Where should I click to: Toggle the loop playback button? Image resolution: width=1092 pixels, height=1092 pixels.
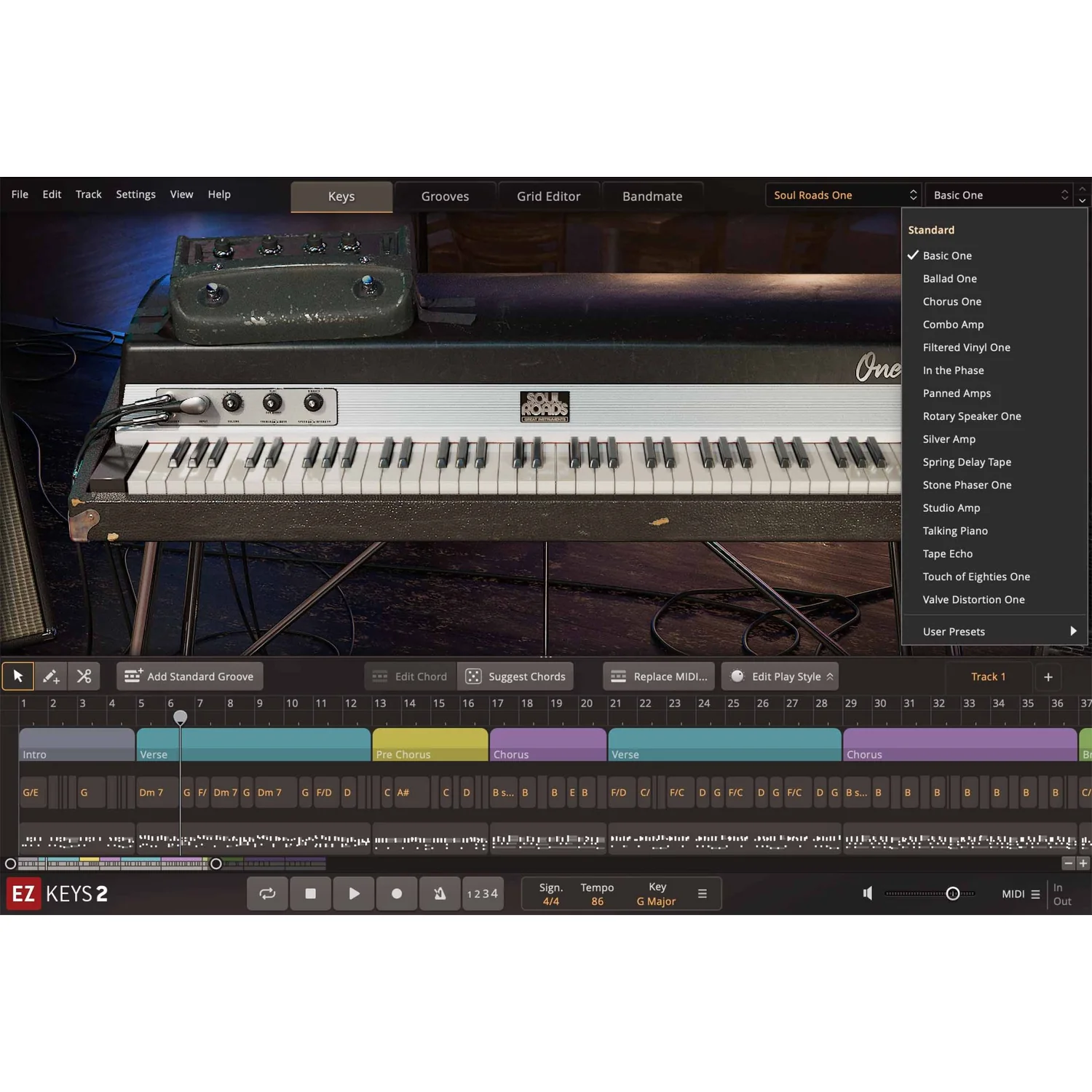[x=268, y=893]
